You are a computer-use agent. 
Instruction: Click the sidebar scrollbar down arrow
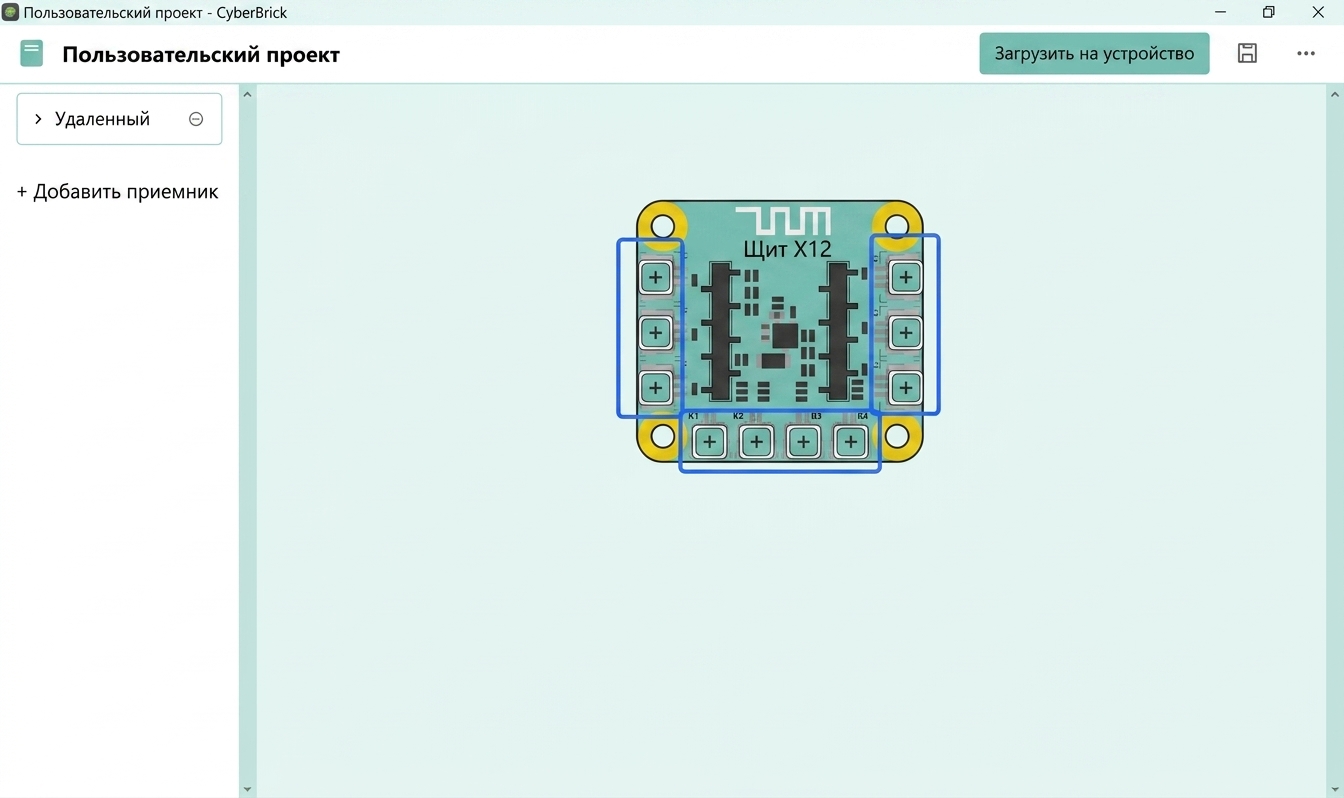pos(248,789)
